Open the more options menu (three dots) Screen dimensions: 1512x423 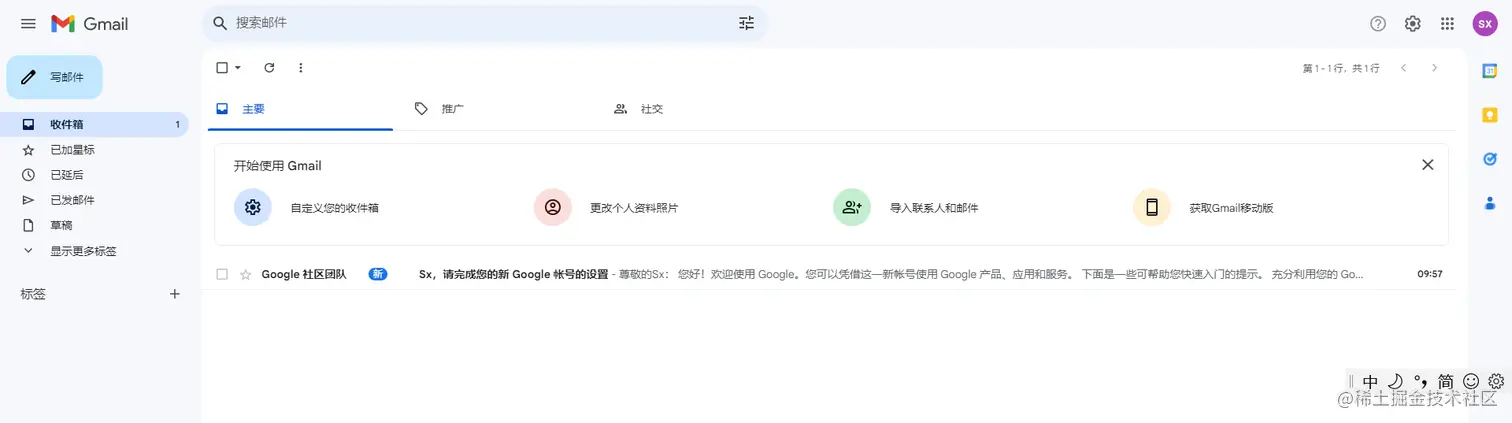301,68
